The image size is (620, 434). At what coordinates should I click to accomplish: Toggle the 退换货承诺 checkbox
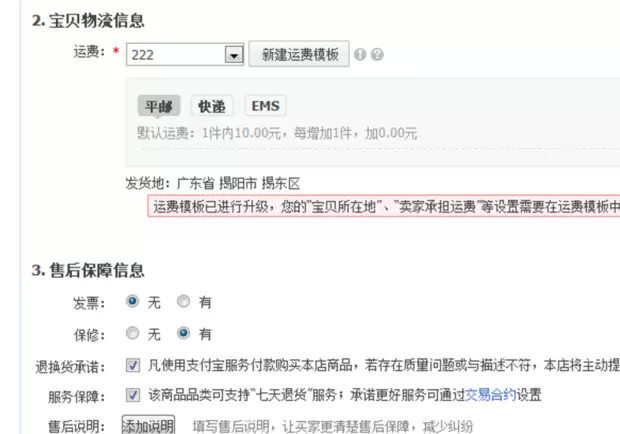click(133, 365)
